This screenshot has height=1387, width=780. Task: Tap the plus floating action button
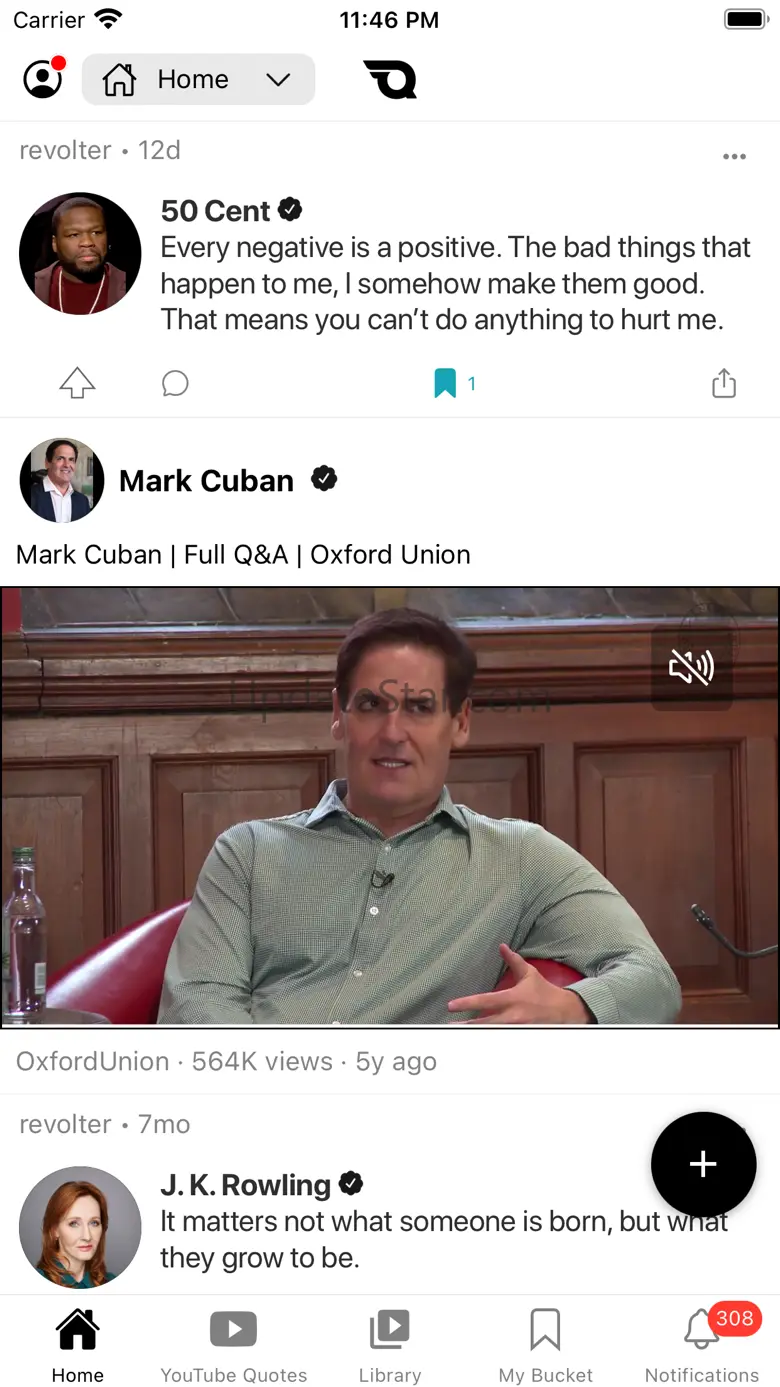click(703, 1164)
